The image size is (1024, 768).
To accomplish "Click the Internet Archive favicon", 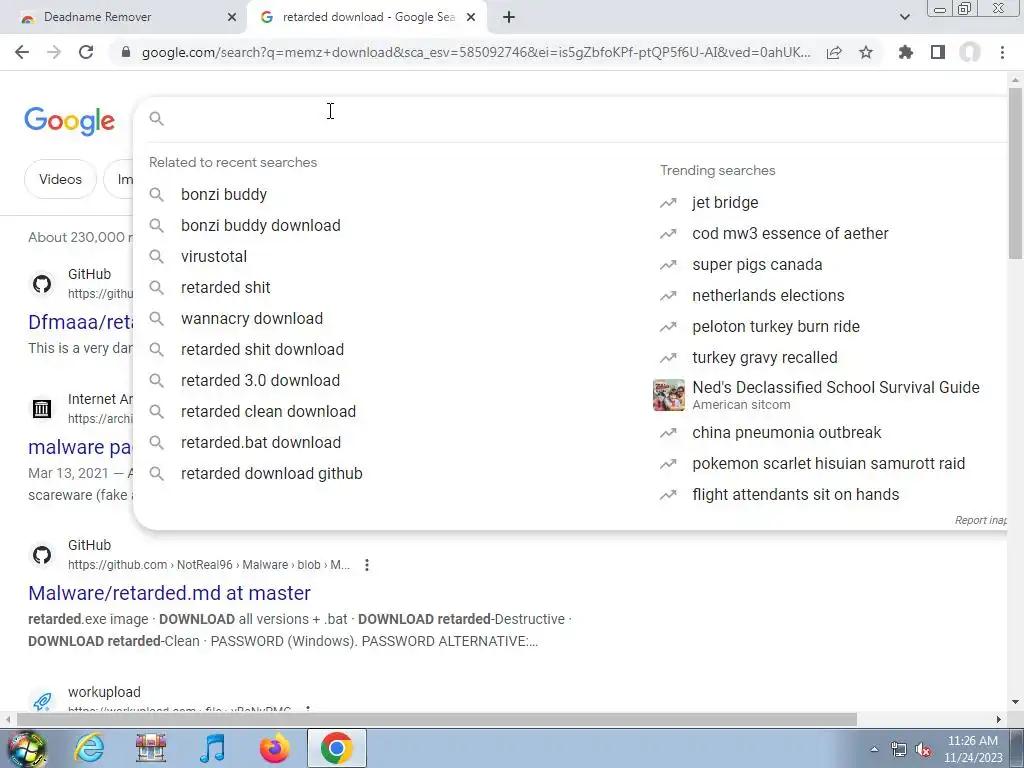I will tap(42, 409).
